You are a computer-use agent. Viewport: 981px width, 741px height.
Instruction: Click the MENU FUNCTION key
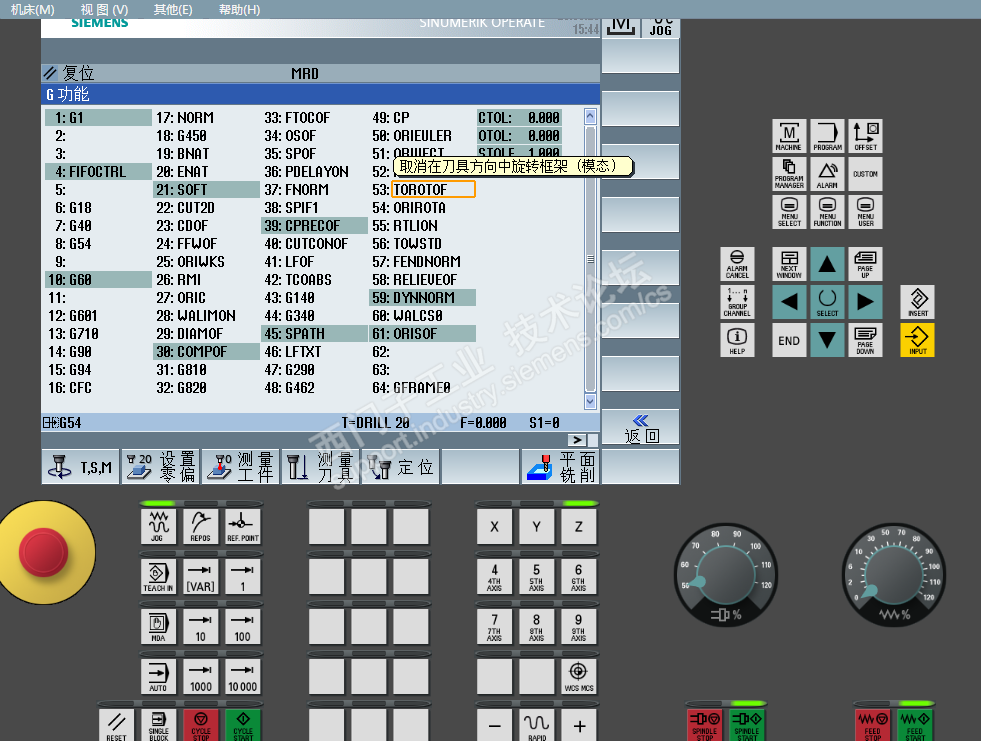[x=827, y=212]
